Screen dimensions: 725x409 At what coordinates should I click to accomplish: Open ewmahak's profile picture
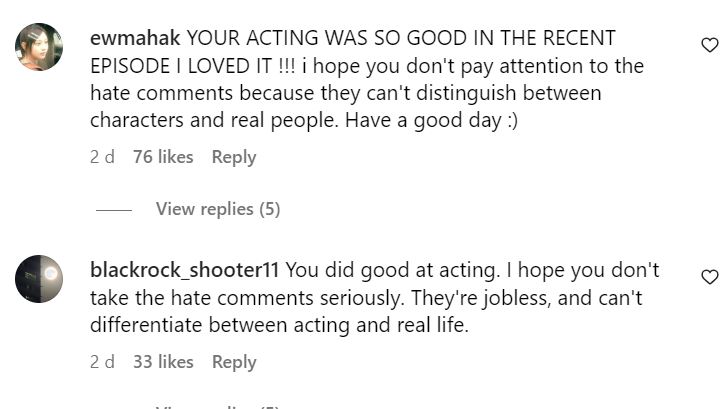pyautogui.click(x=39, y=47)
